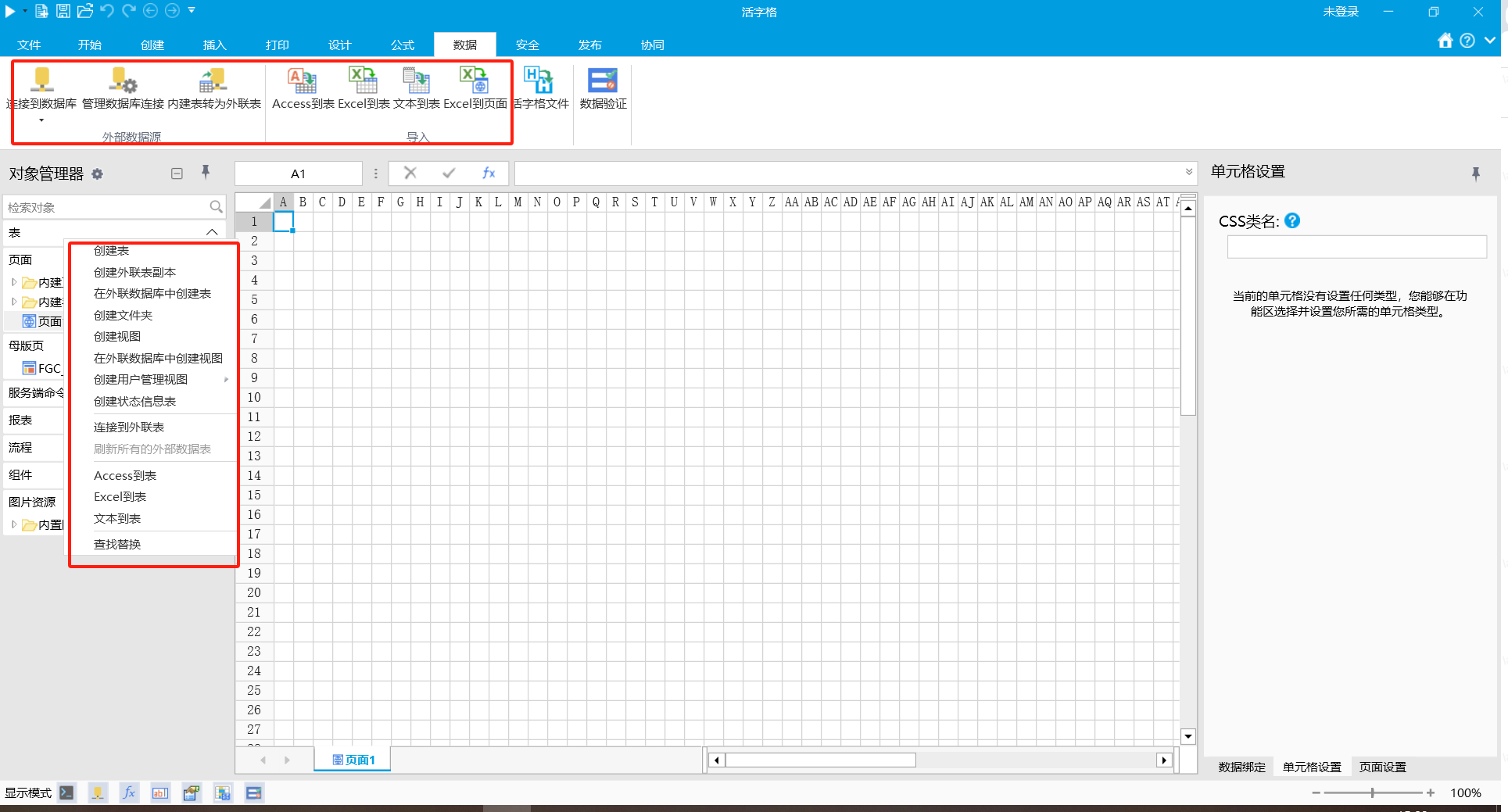
Task: Toggle formula fx display mode in status bar
Action: 129,792
